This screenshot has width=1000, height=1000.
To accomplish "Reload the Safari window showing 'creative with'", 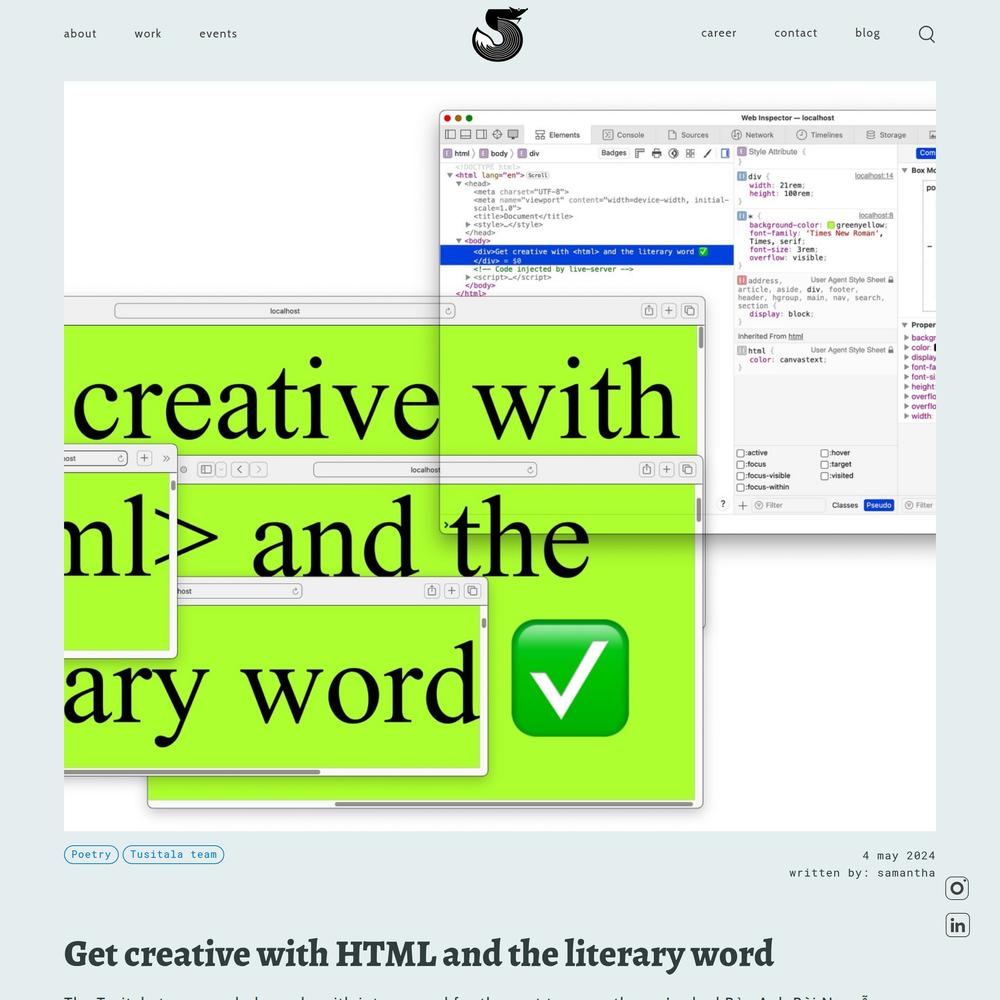I will click(x=448, y=311).
